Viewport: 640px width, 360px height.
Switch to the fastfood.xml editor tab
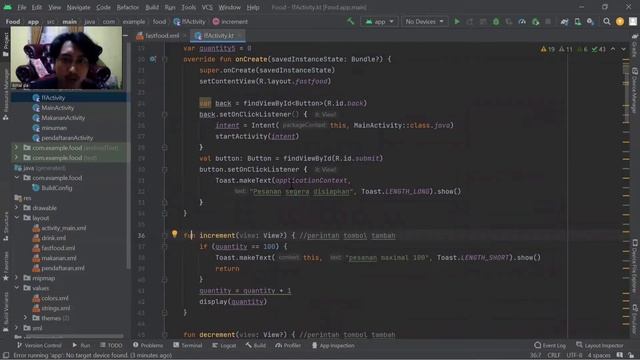162,36
